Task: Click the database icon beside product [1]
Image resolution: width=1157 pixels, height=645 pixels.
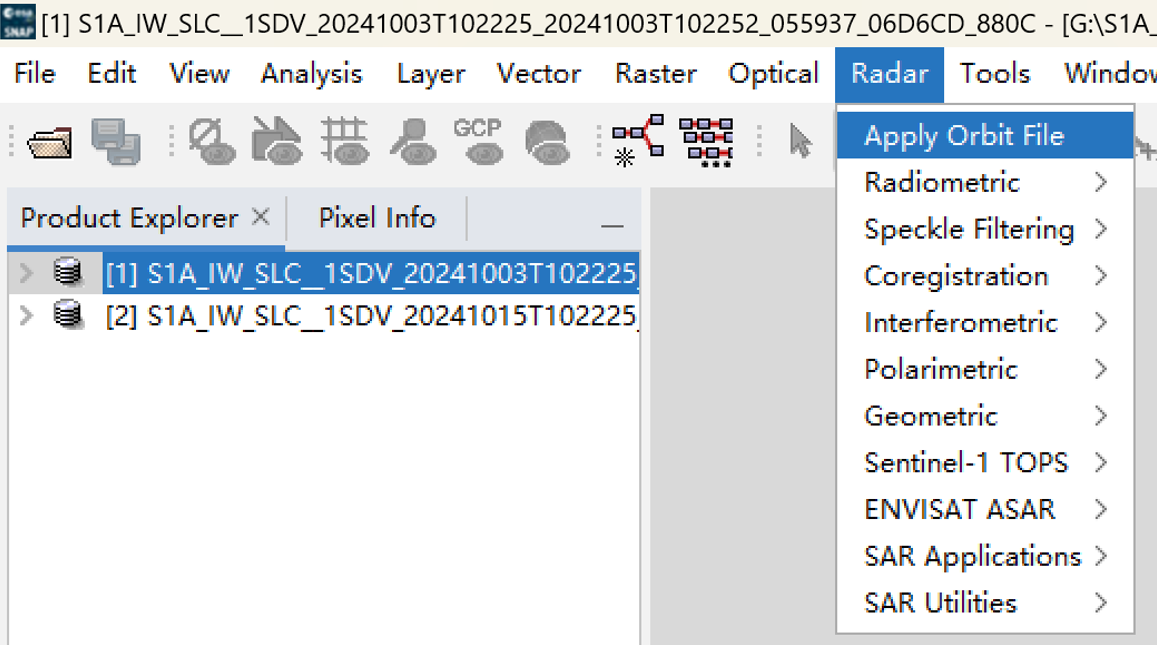Action: tap(66, 269)
